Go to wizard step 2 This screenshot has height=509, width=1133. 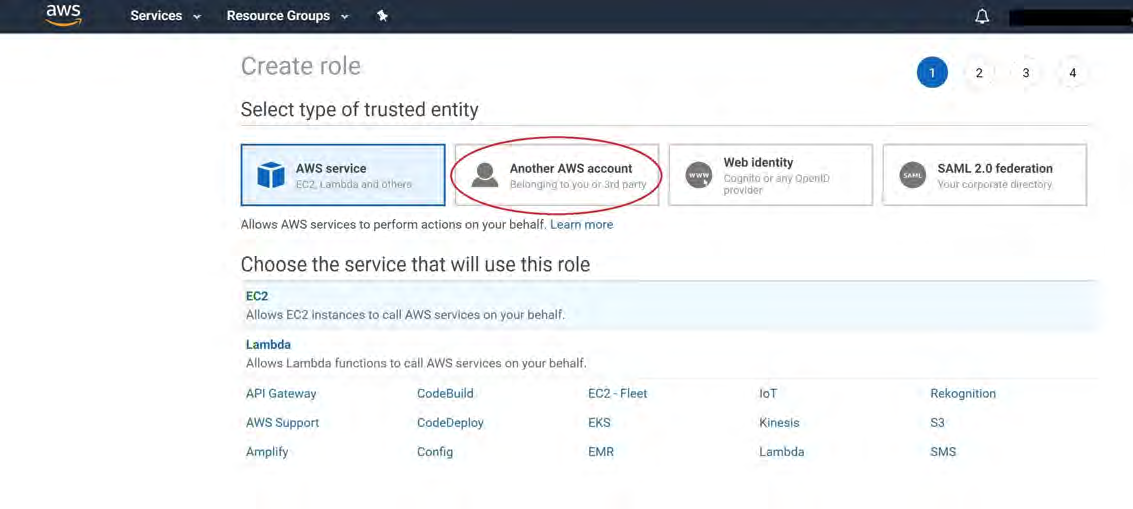click(x=979, y=72)
